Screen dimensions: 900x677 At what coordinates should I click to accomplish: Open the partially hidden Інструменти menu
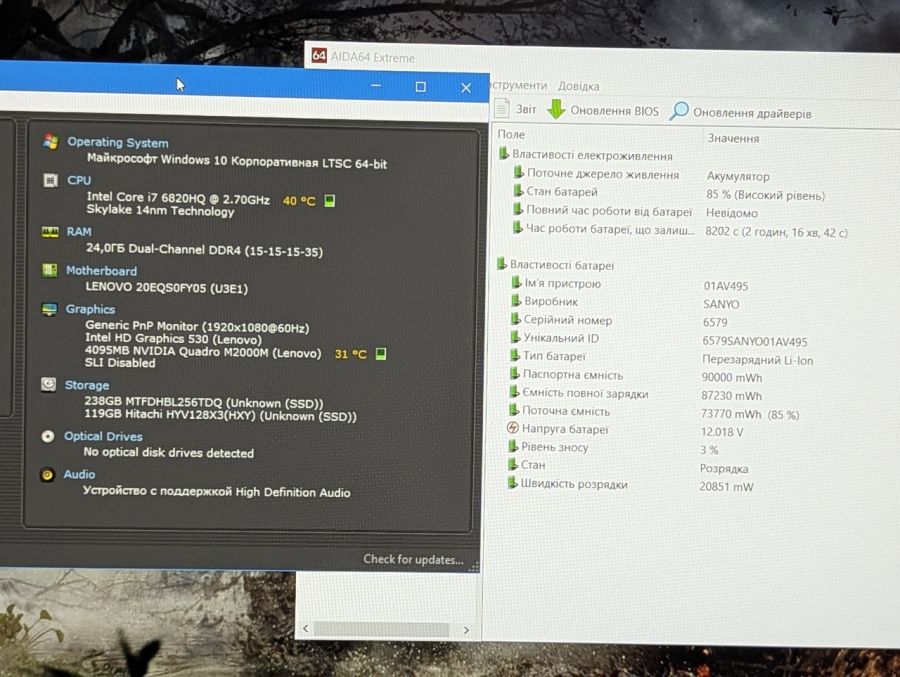point(519,85)
